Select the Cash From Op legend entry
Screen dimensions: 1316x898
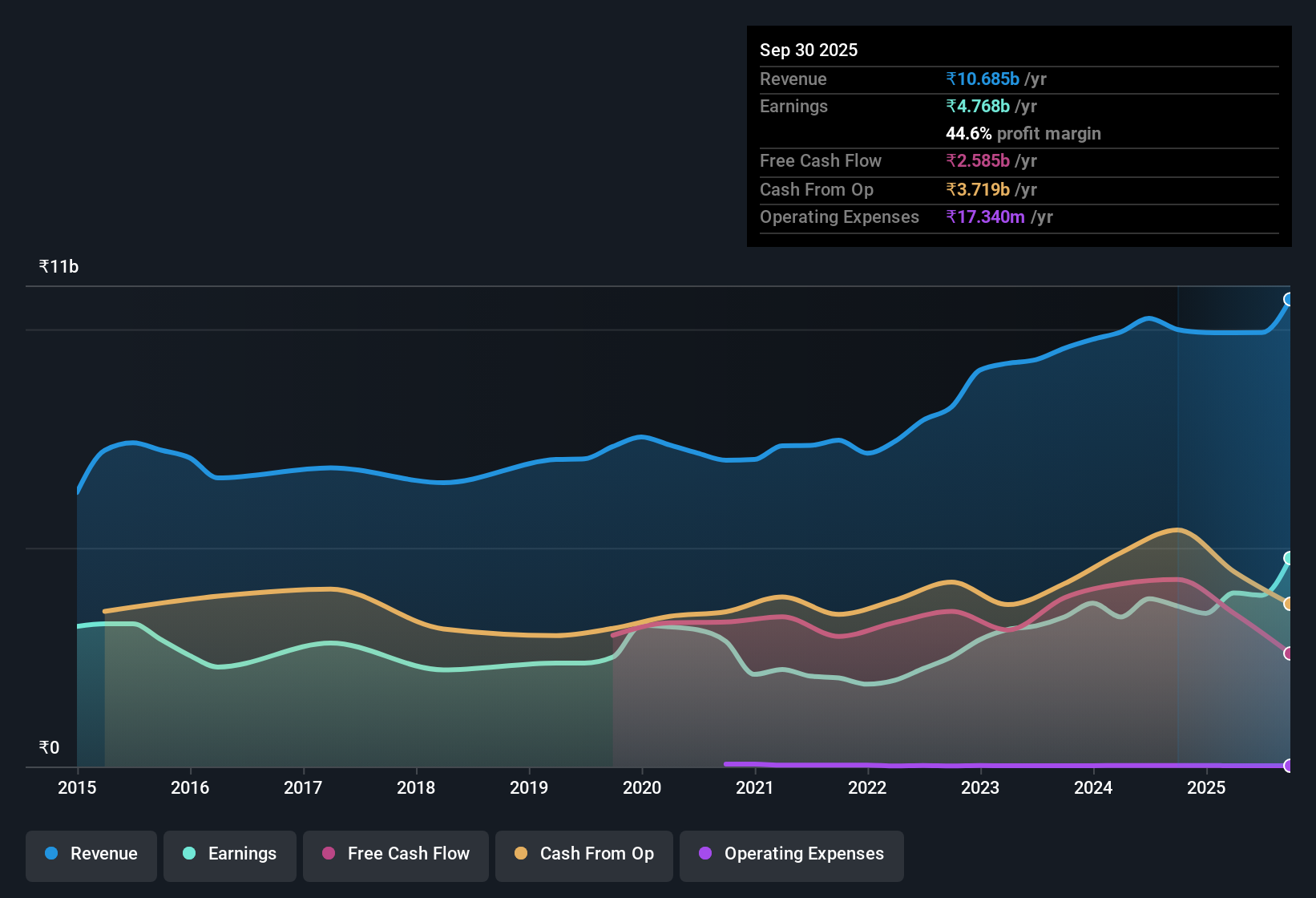pyautogui.click(x=583, y=854)
